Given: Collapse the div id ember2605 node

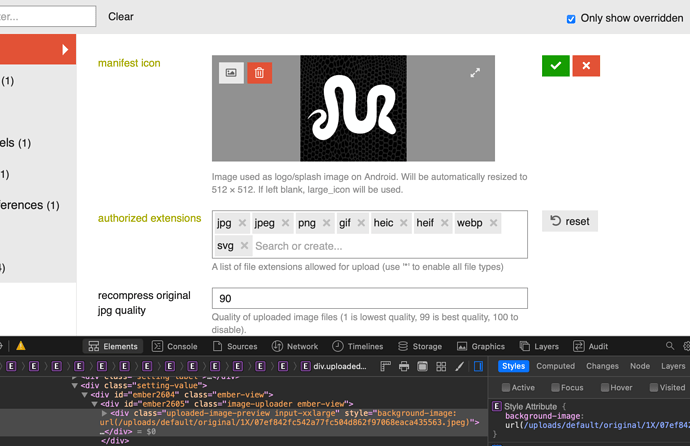Looking at the screenshot, I should [x=94, y=404].
